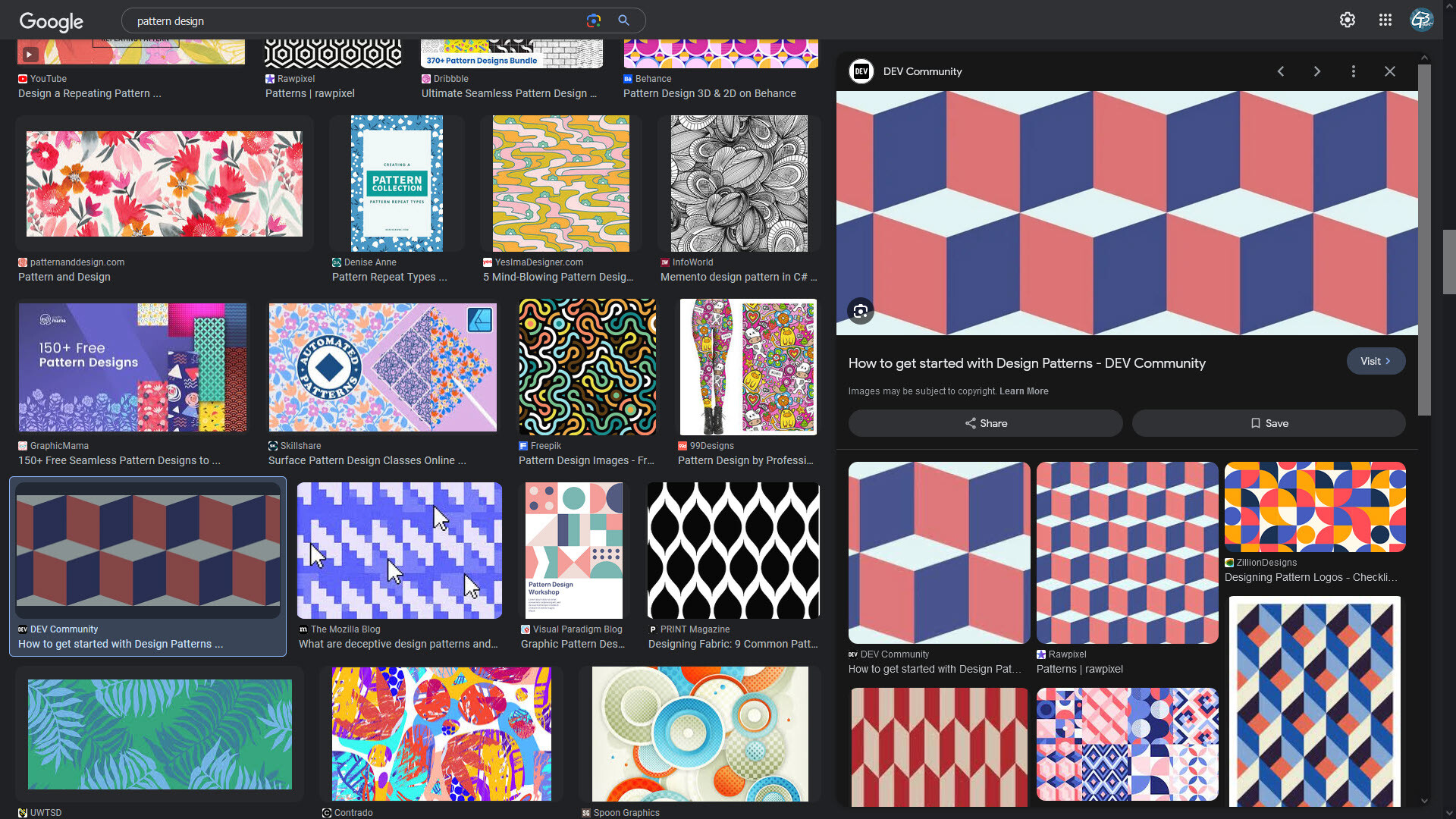Click the Save button
This screenshot has width=1456, height=819.
1269,423
